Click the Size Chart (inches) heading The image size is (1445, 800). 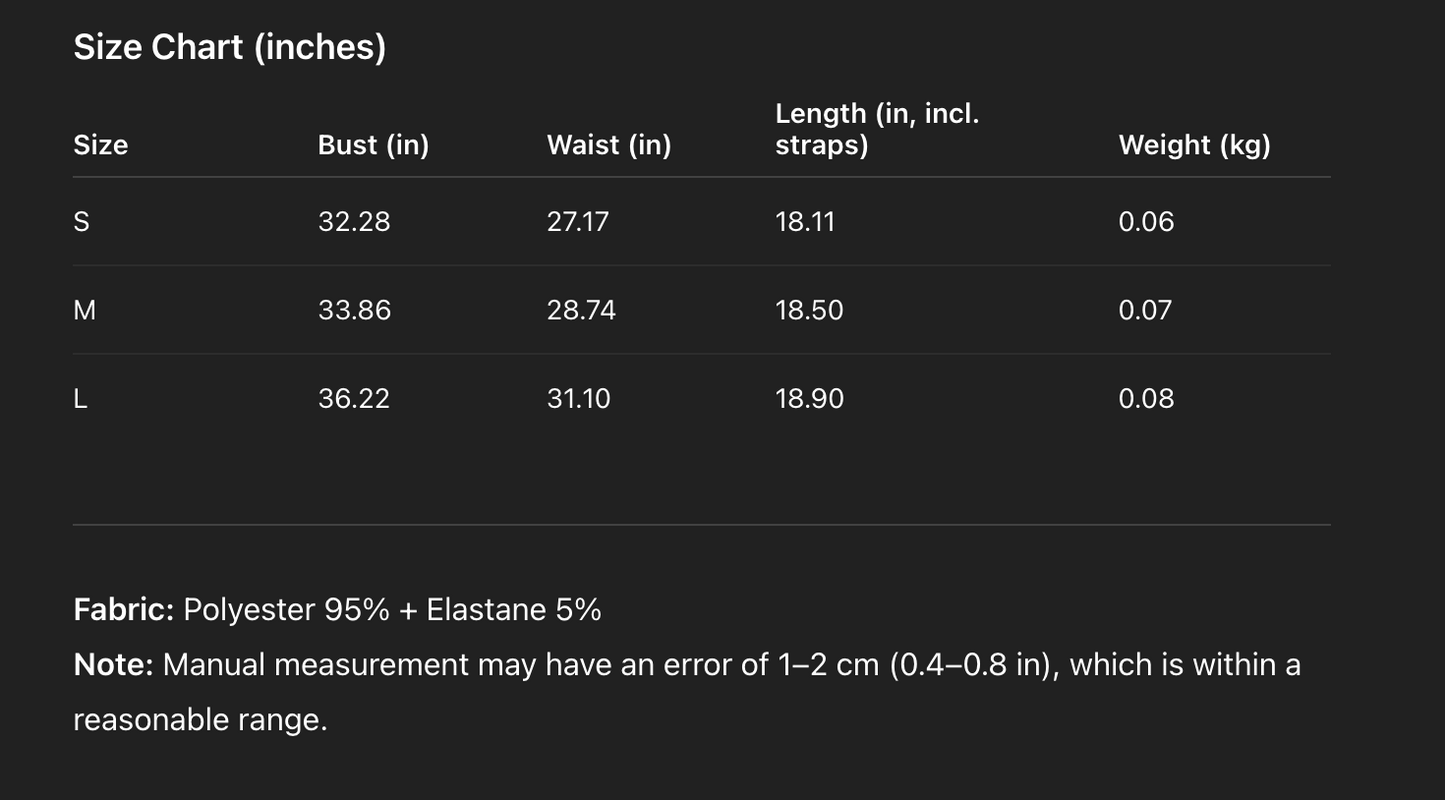pos(229,47)
